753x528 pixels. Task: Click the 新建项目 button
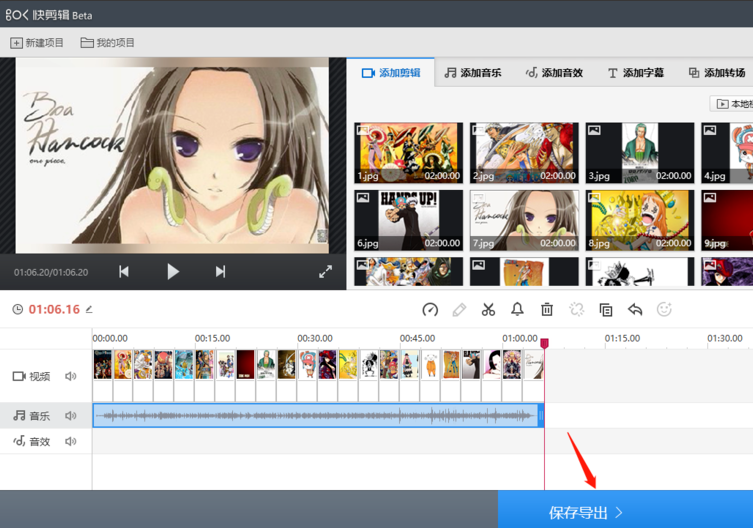[x=37, y=43]
